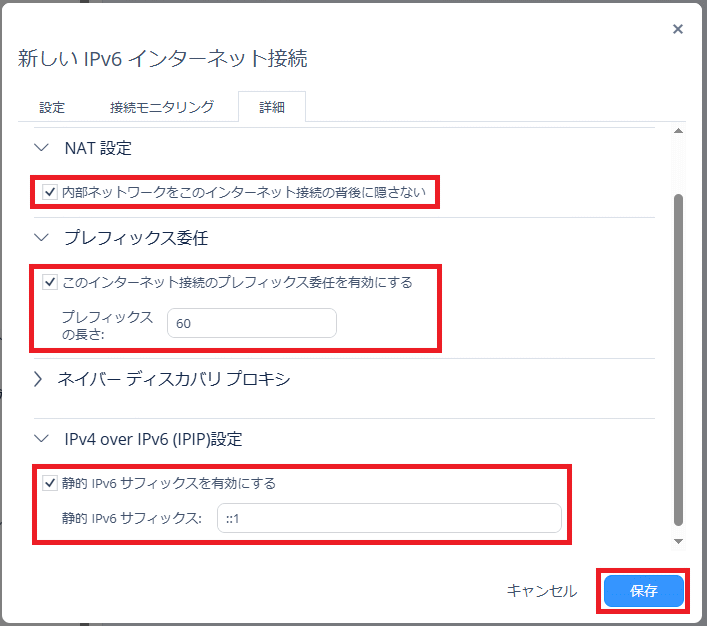Click the scrollbar down arrow
Viewport: 707px width, 626px height.
tap(679, 541)
